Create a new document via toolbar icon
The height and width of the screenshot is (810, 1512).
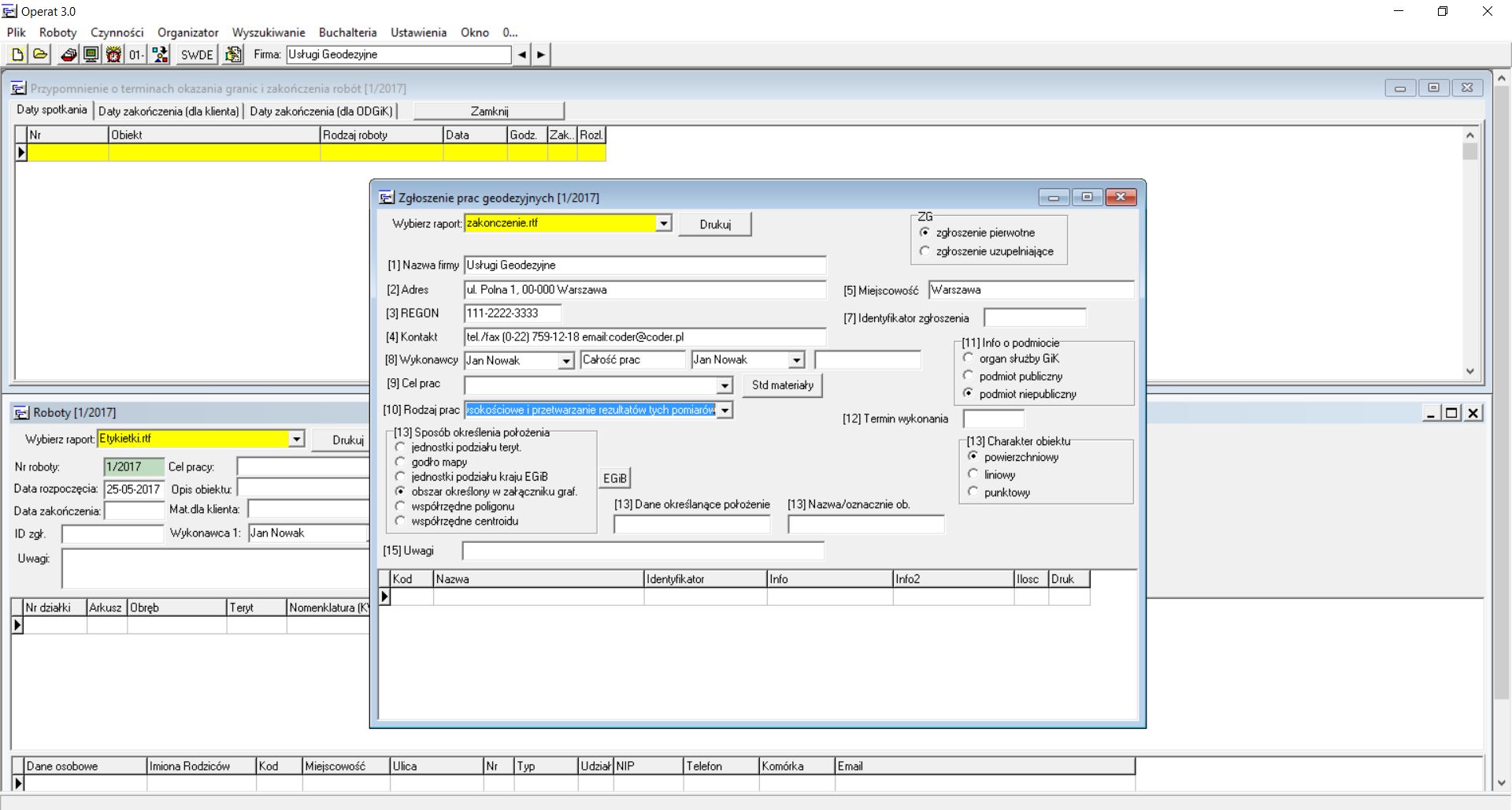tap(17, 54)
